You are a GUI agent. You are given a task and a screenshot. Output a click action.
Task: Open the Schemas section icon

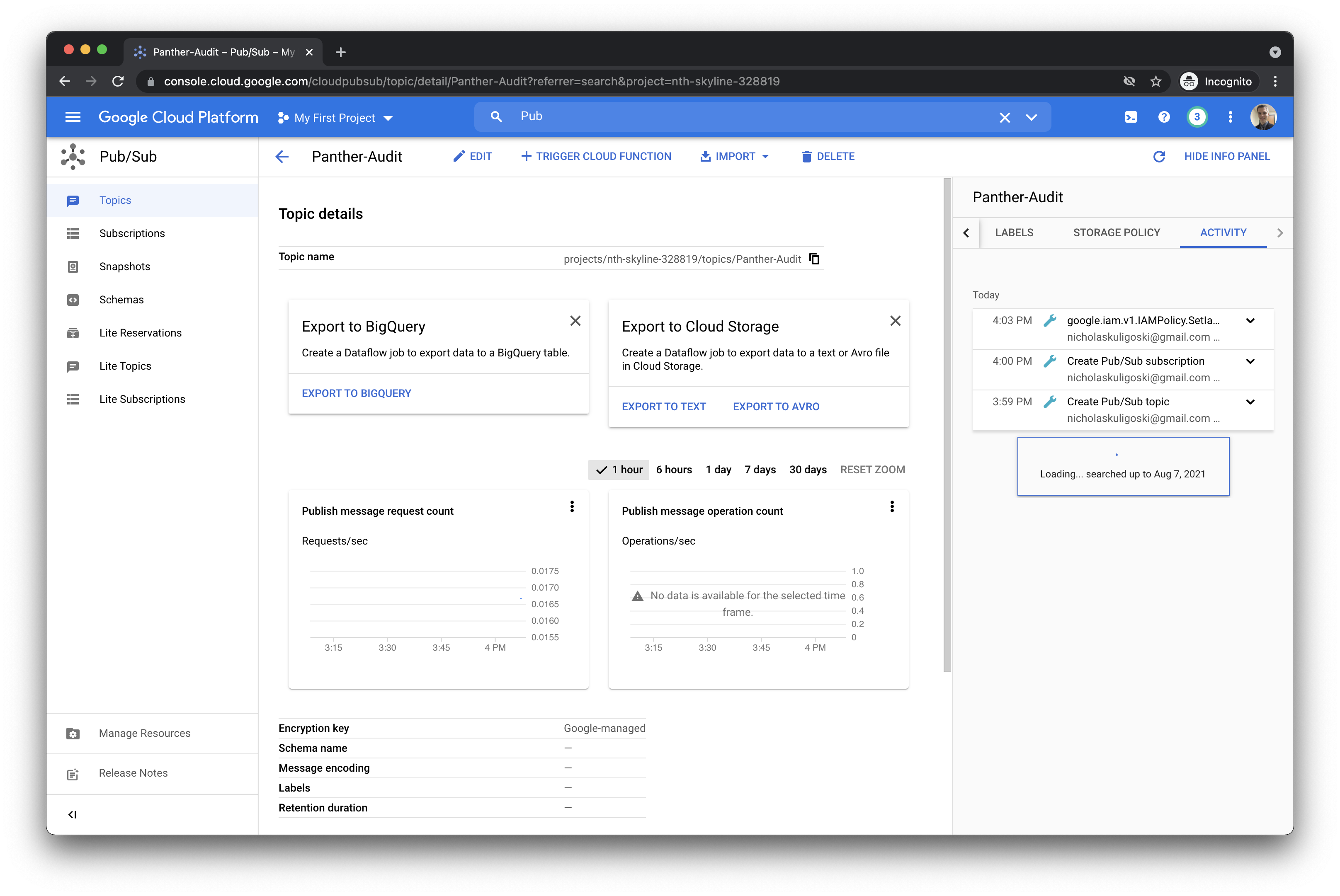point(73,300)
